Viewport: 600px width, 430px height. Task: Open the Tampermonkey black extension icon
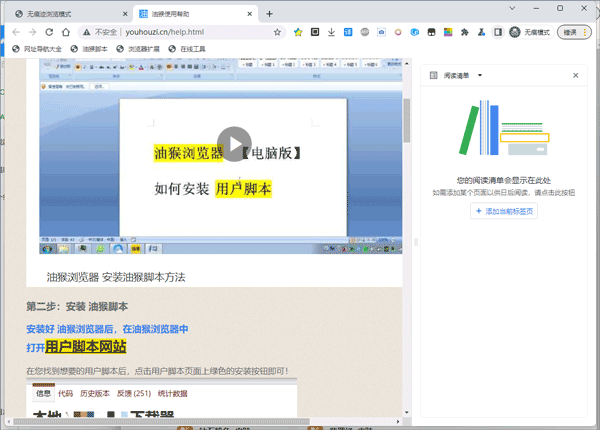tap(431, 32)
